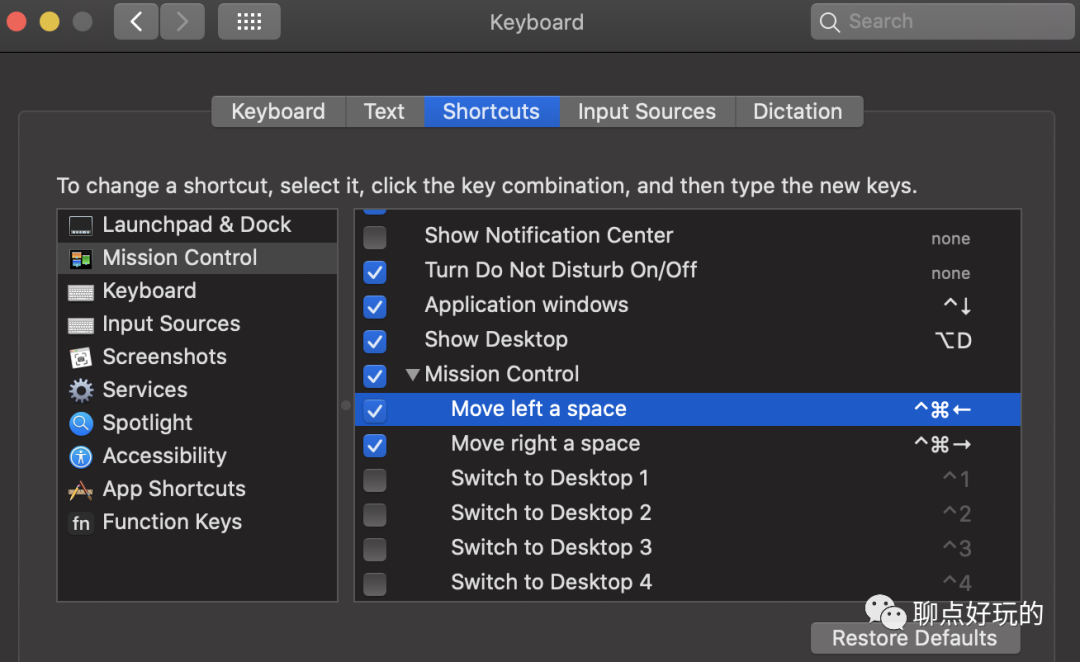
Task: Click the Mission Control sidebar icon
Action: [81, 258]
